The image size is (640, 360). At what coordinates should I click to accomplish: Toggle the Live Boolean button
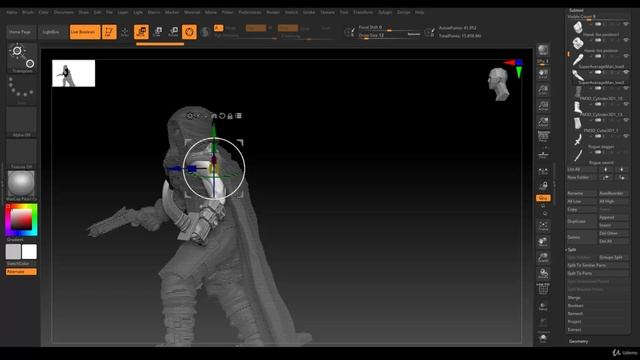(x=84, y=32)
